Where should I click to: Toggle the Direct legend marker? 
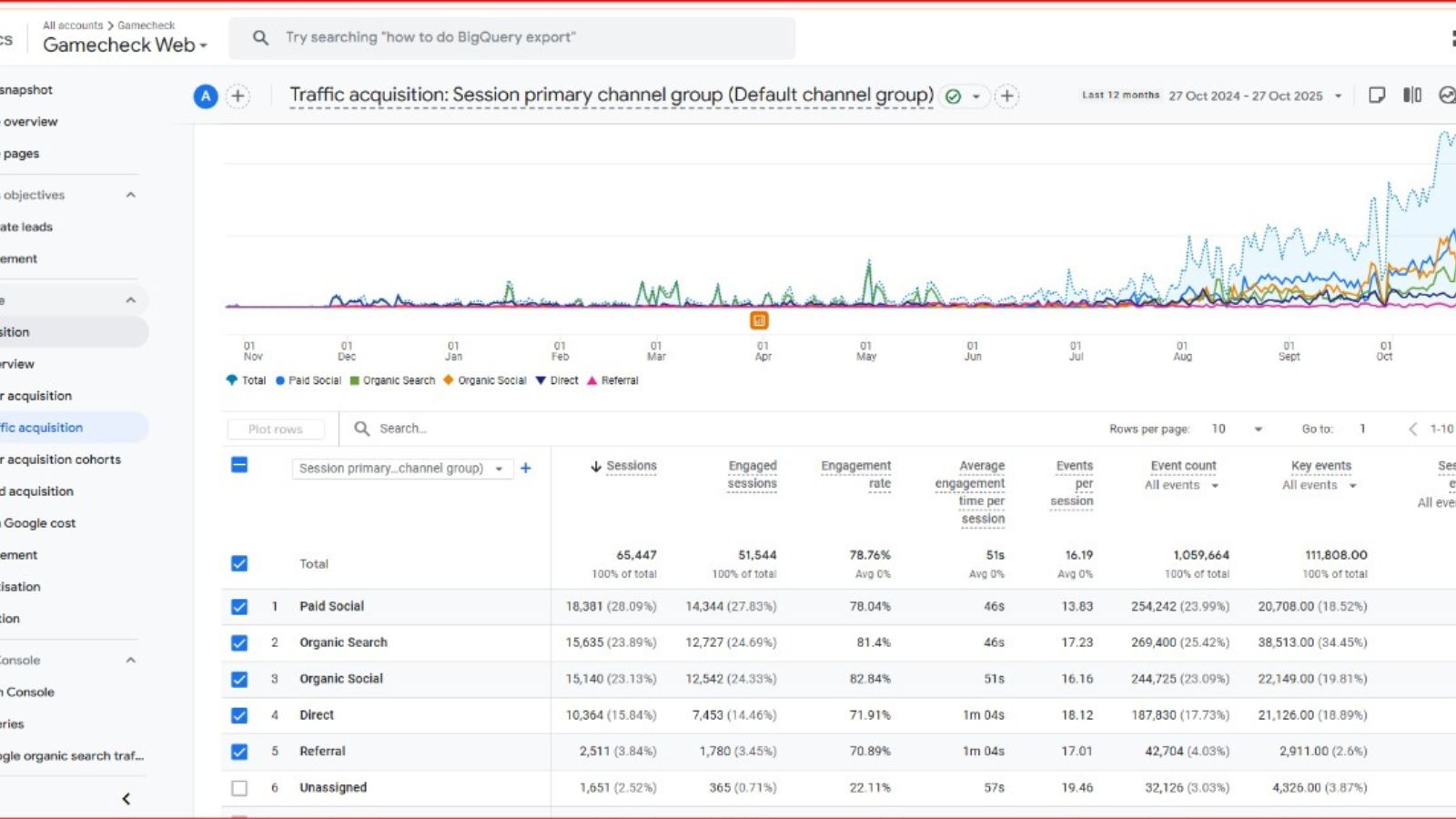click(x=541, y=380)
